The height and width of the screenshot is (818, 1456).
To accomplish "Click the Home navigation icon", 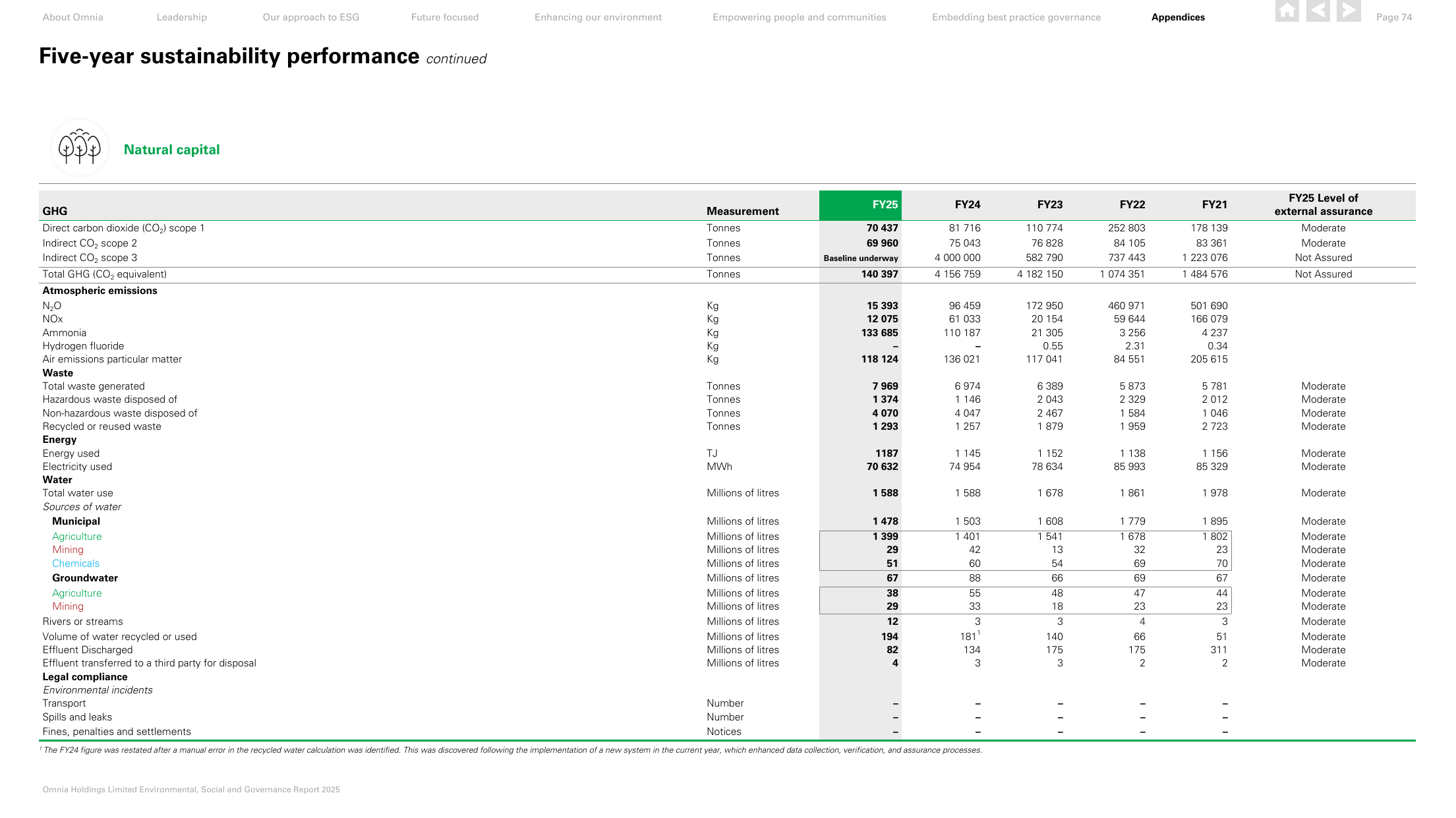I will pyautogui.click(x=1287, y=11).
